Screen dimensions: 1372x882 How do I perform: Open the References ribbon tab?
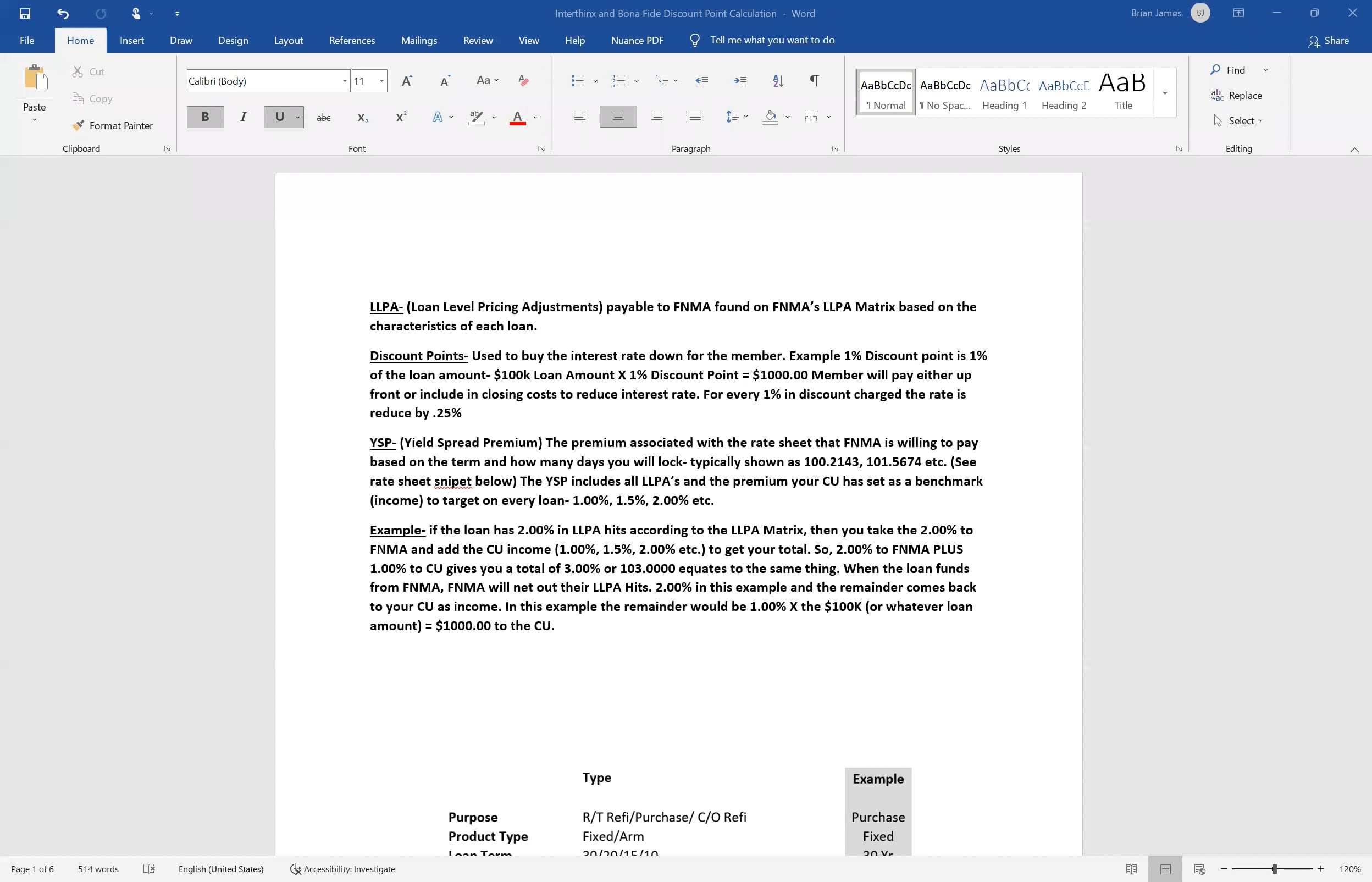352,41
